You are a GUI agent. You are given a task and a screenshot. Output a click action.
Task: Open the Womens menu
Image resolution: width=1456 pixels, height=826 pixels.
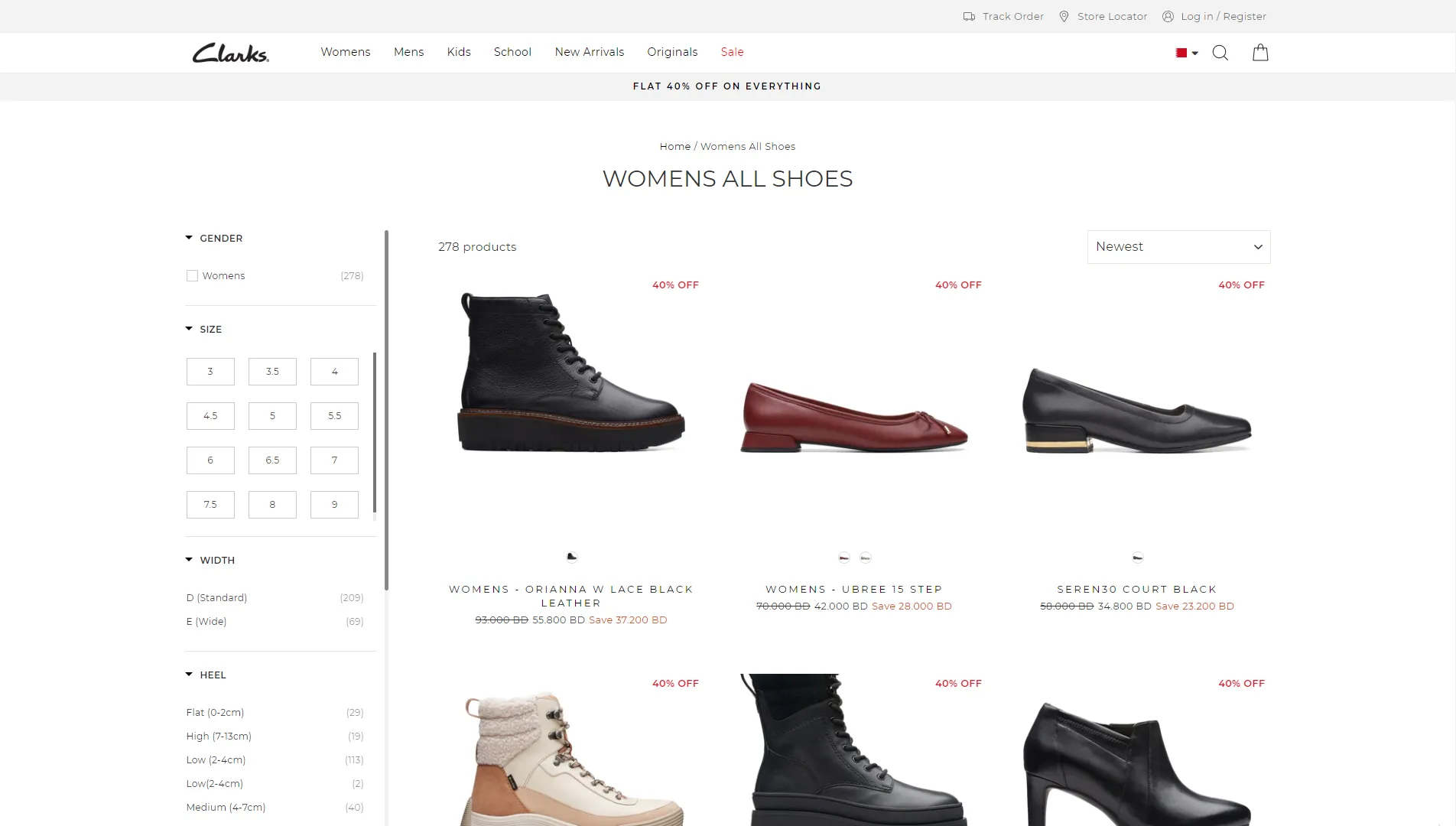click(346, 52)
